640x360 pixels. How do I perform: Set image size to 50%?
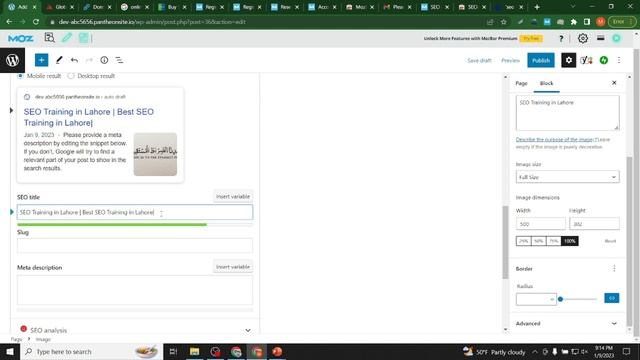click(x=538, y=241)
